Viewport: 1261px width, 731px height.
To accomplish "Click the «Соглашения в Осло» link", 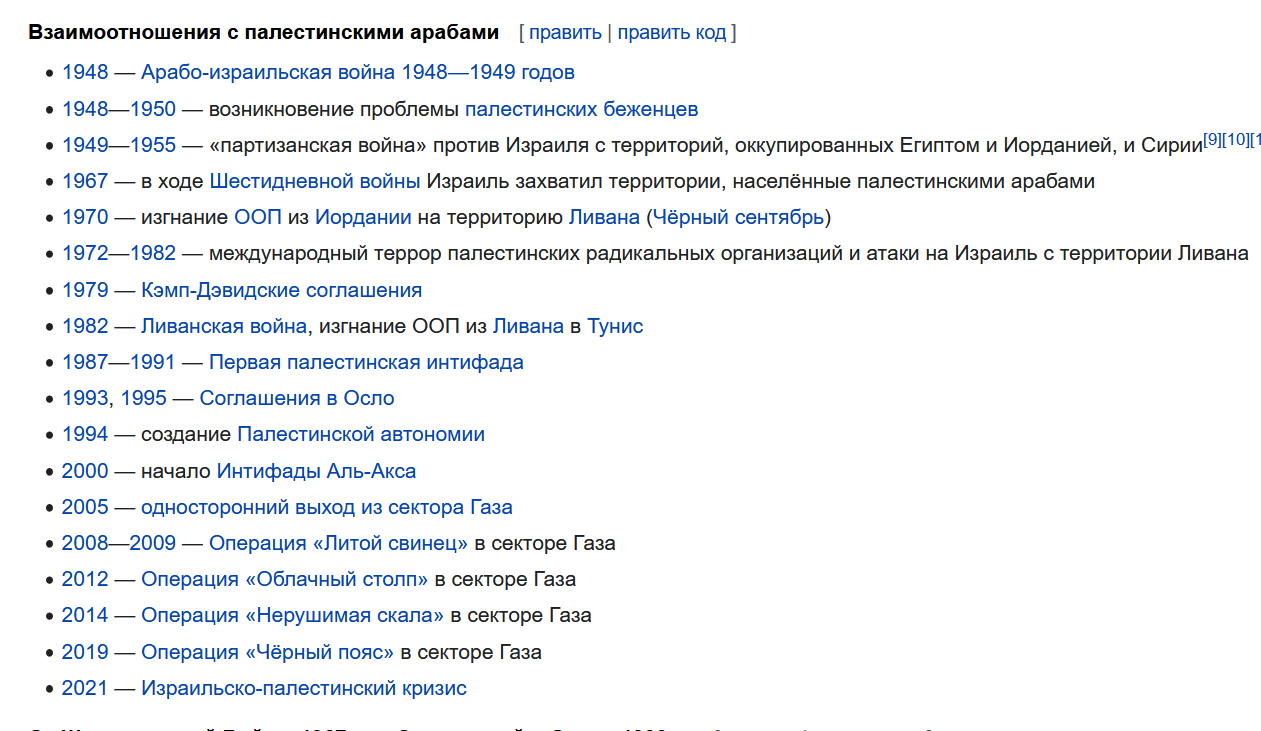I will click(x=297, y=398).
